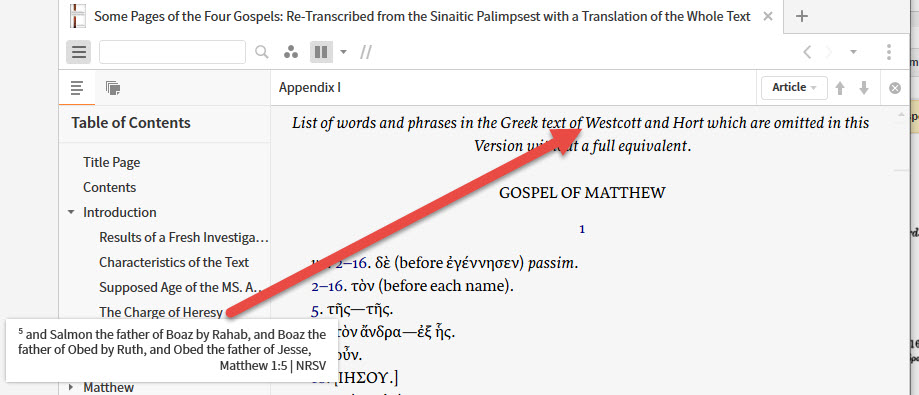Close the locator bar X icon
Screen dimensions: 919x395
(x=894, y=88)
